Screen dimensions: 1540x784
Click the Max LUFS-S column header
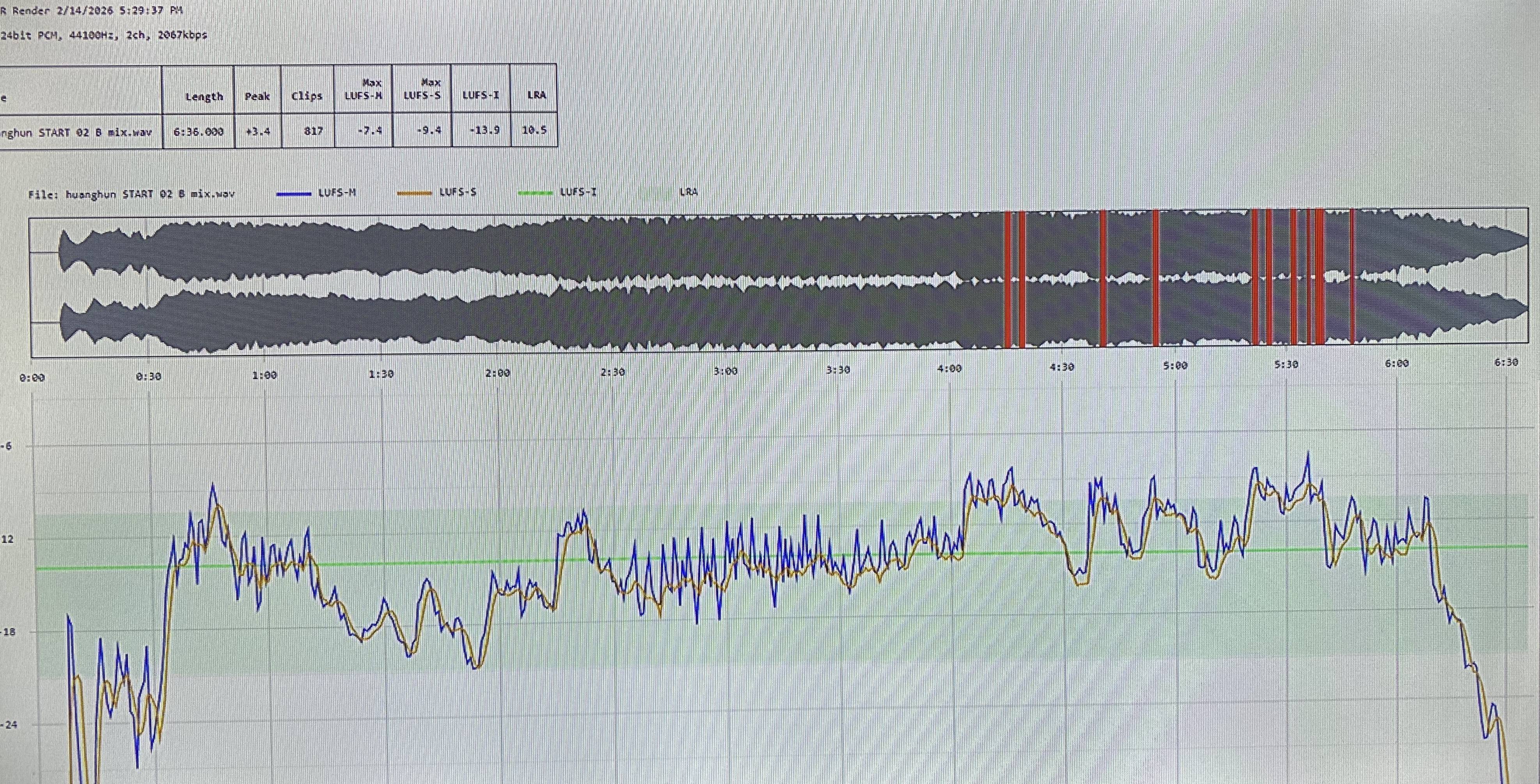pyautogui.click(x=422, y=88)
